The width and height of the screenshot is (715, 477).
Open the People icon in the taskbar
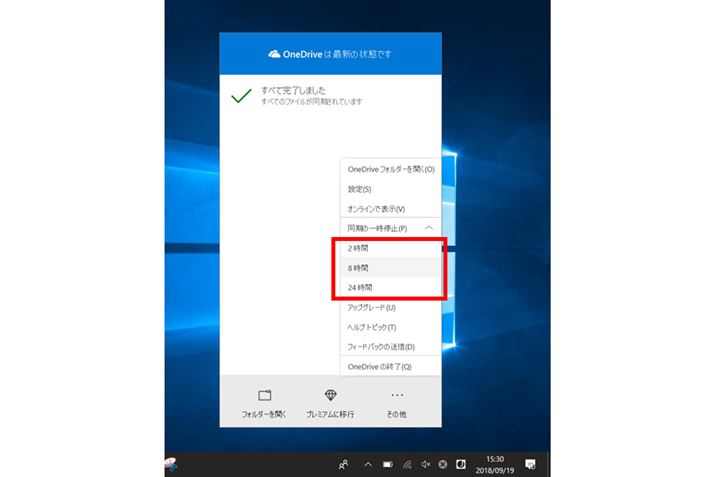(343, 465)
